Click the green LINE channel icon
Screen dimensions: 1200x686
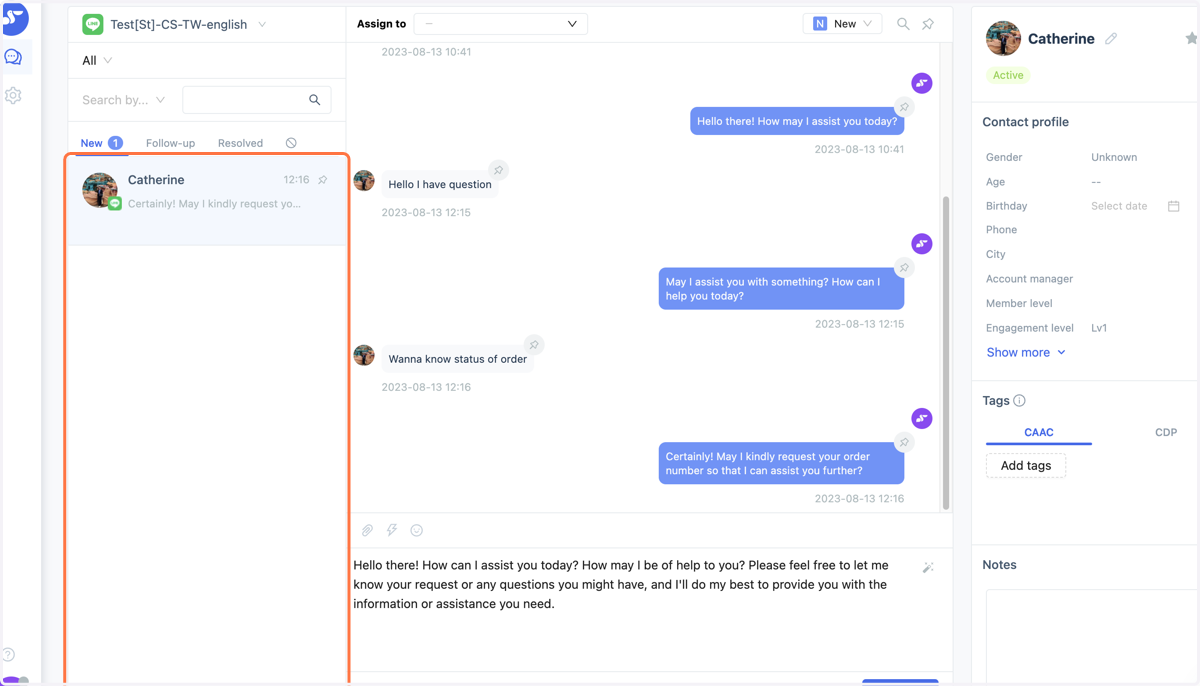93,24
